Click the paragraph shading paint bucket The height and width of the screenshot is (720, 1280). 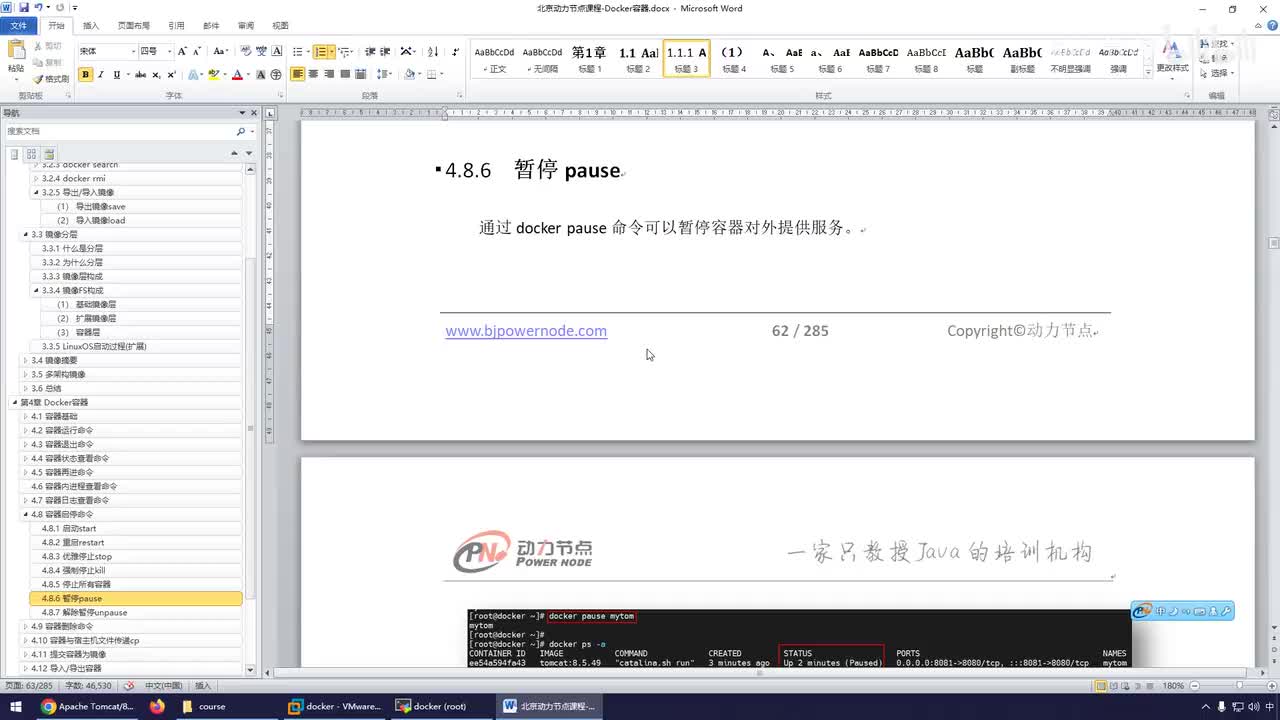410,74
